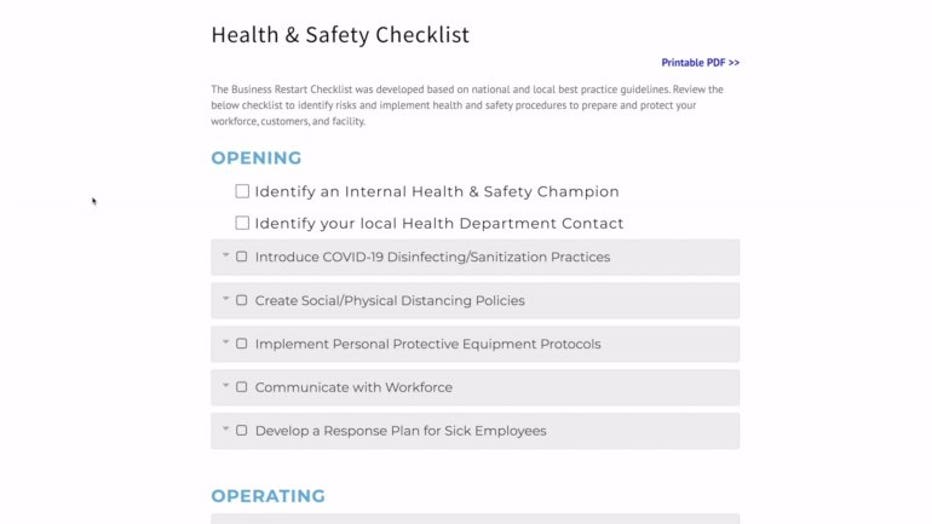Expand the COVID-19 Disinfecting/Sanitization Practices arrow
932x524 pixels.
coord(227,256)
